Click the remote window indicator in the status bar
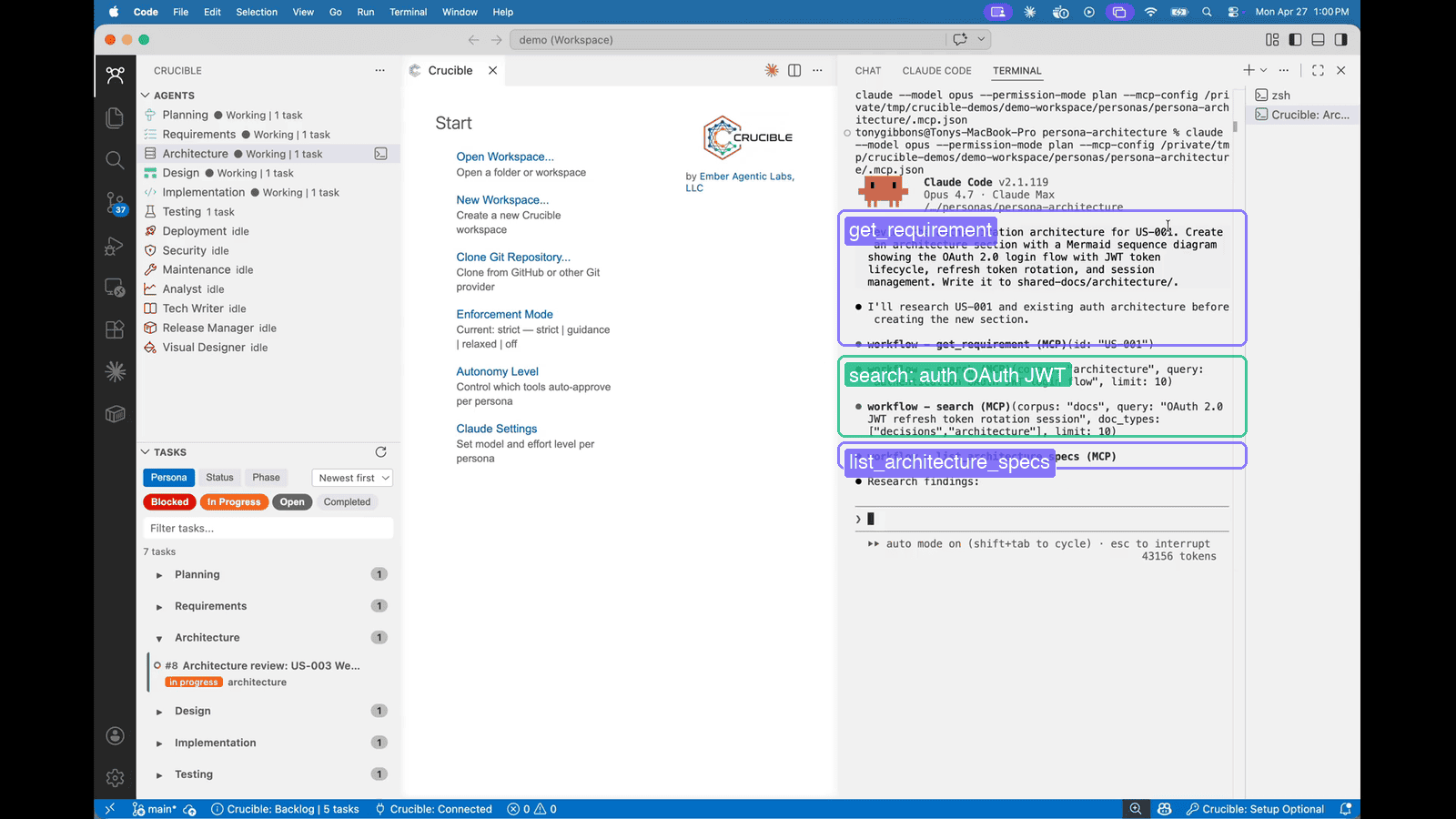Screen dimensions: 1456x819 click(109, 809)
